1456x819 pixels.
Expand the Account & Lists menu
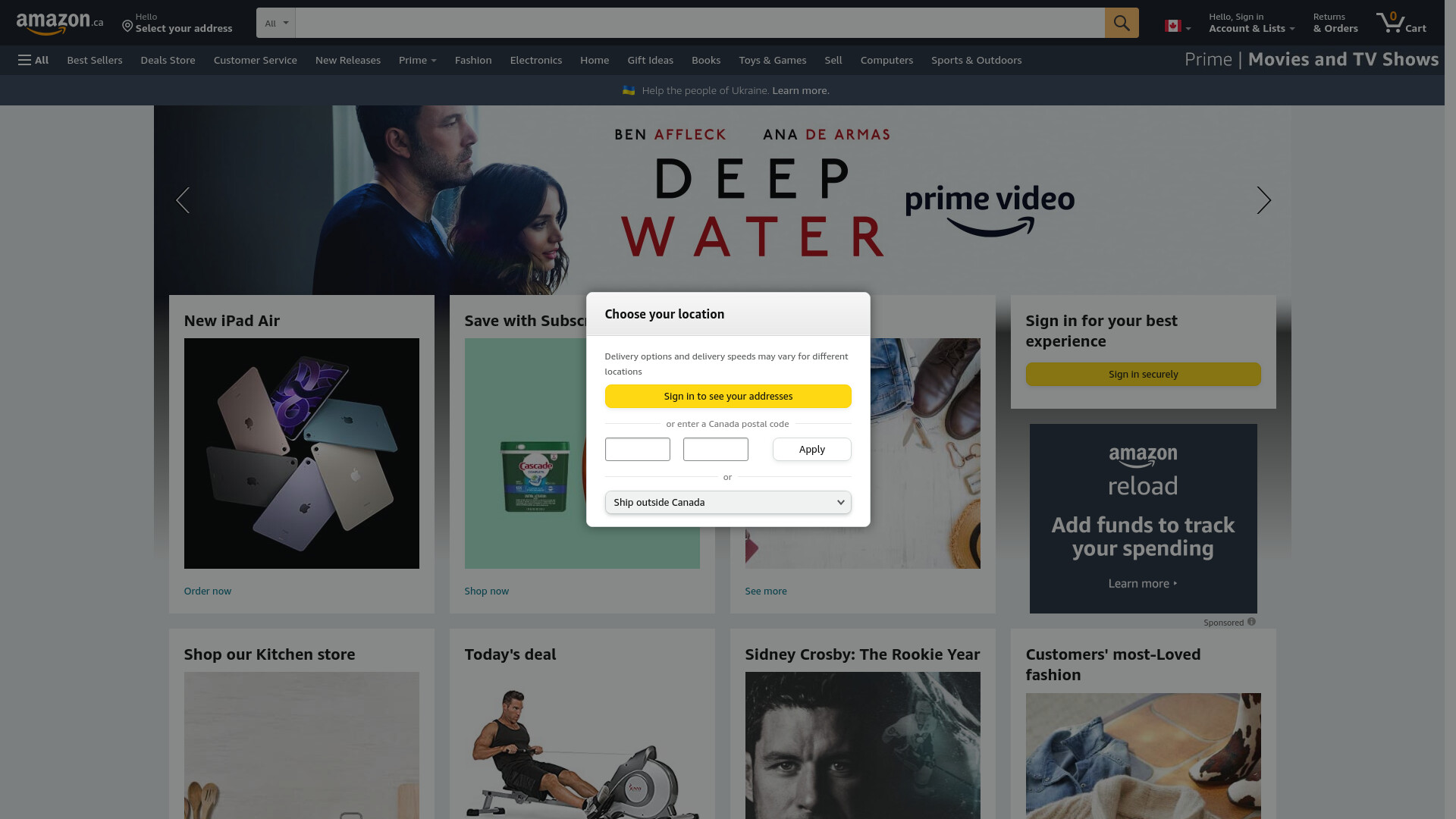pyautogui.click(x=1251, y=23)
